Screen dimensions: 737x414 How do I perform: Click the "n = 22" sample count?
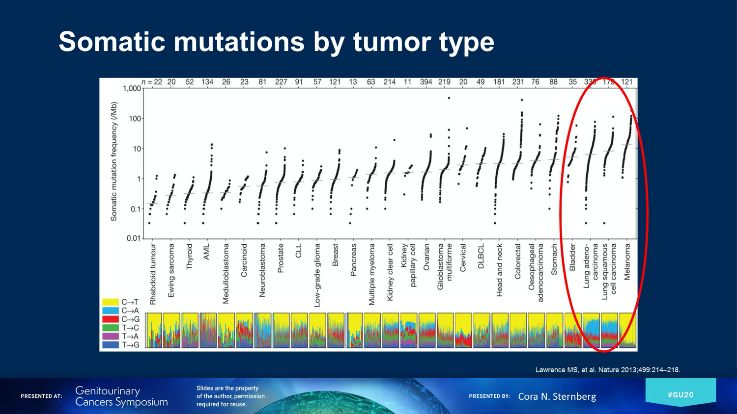pos(152,82)
